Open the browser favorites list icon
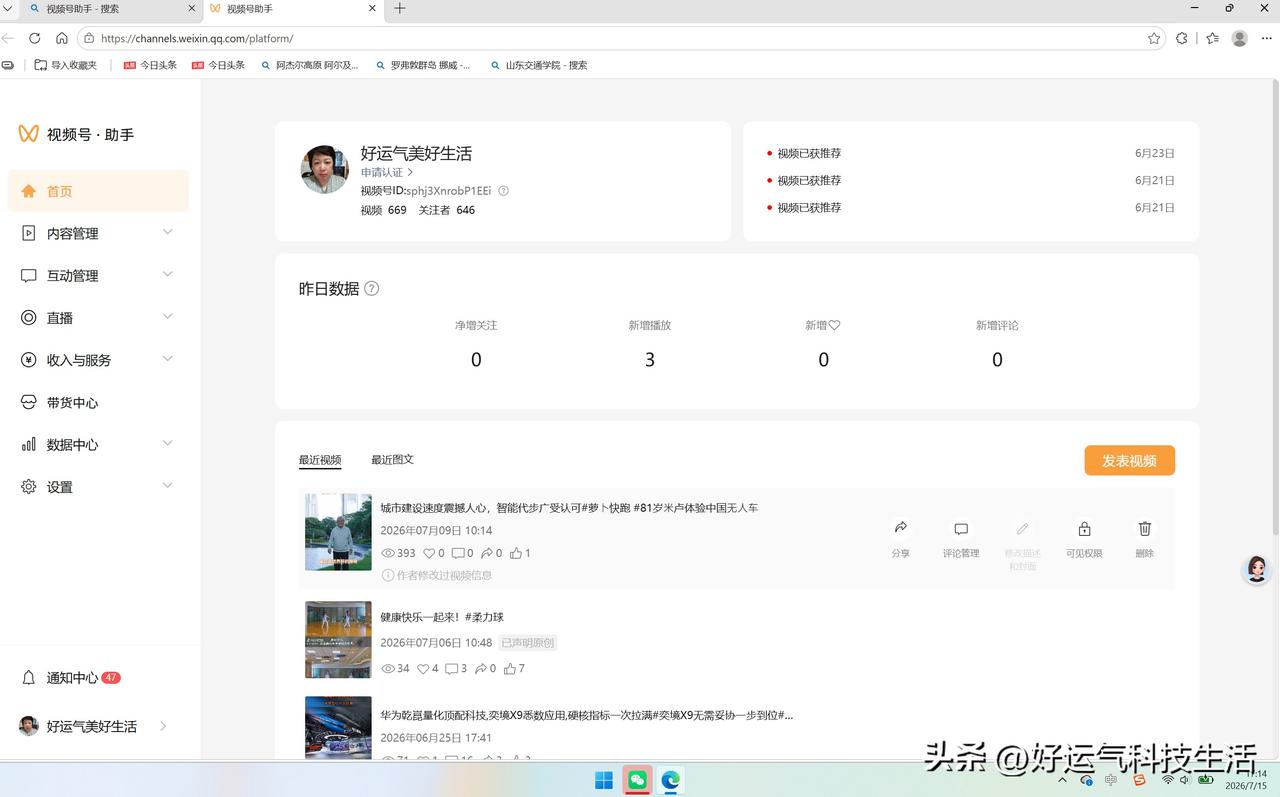Screen dimensions: 1280x797 coord(1212,38)
